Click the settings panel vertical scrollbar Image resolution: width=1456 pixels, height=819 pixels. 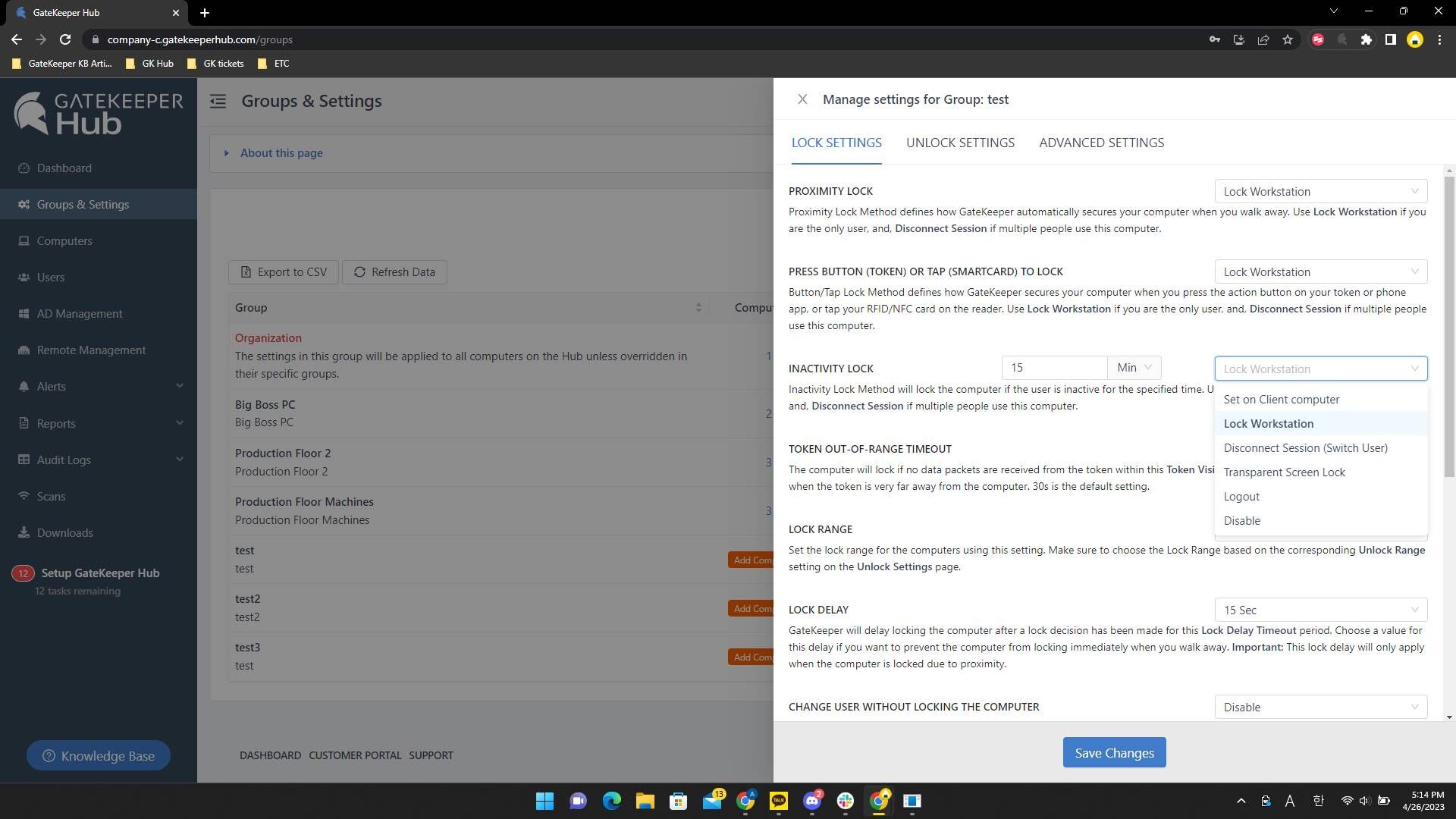point(1449,326)
